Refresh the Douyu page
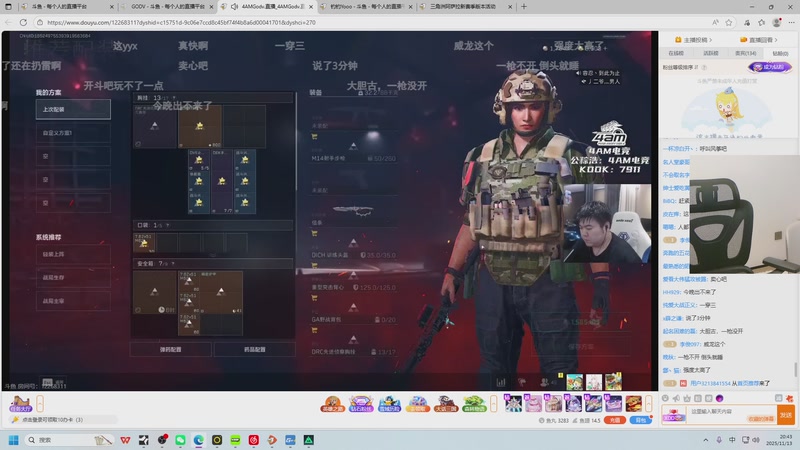This screenshot has height=450, width=800. pyautogui.click(x=23, y=22)
